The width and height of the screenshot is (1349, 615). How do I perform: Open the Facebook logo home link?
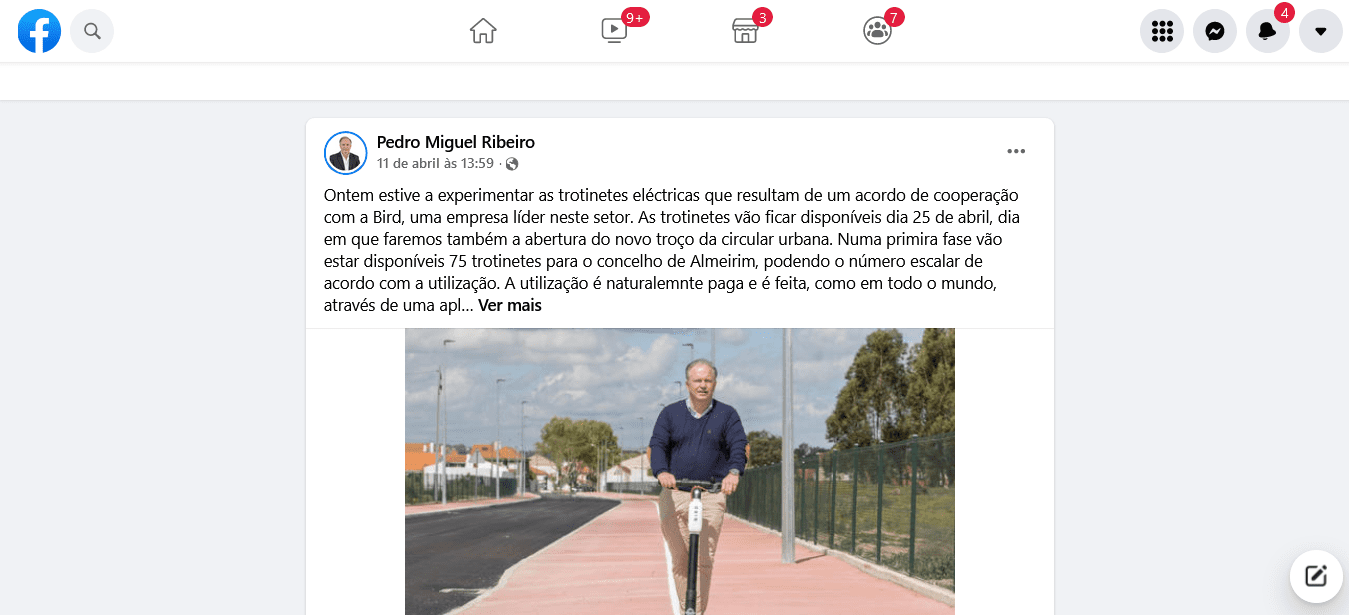click(40, 31)
